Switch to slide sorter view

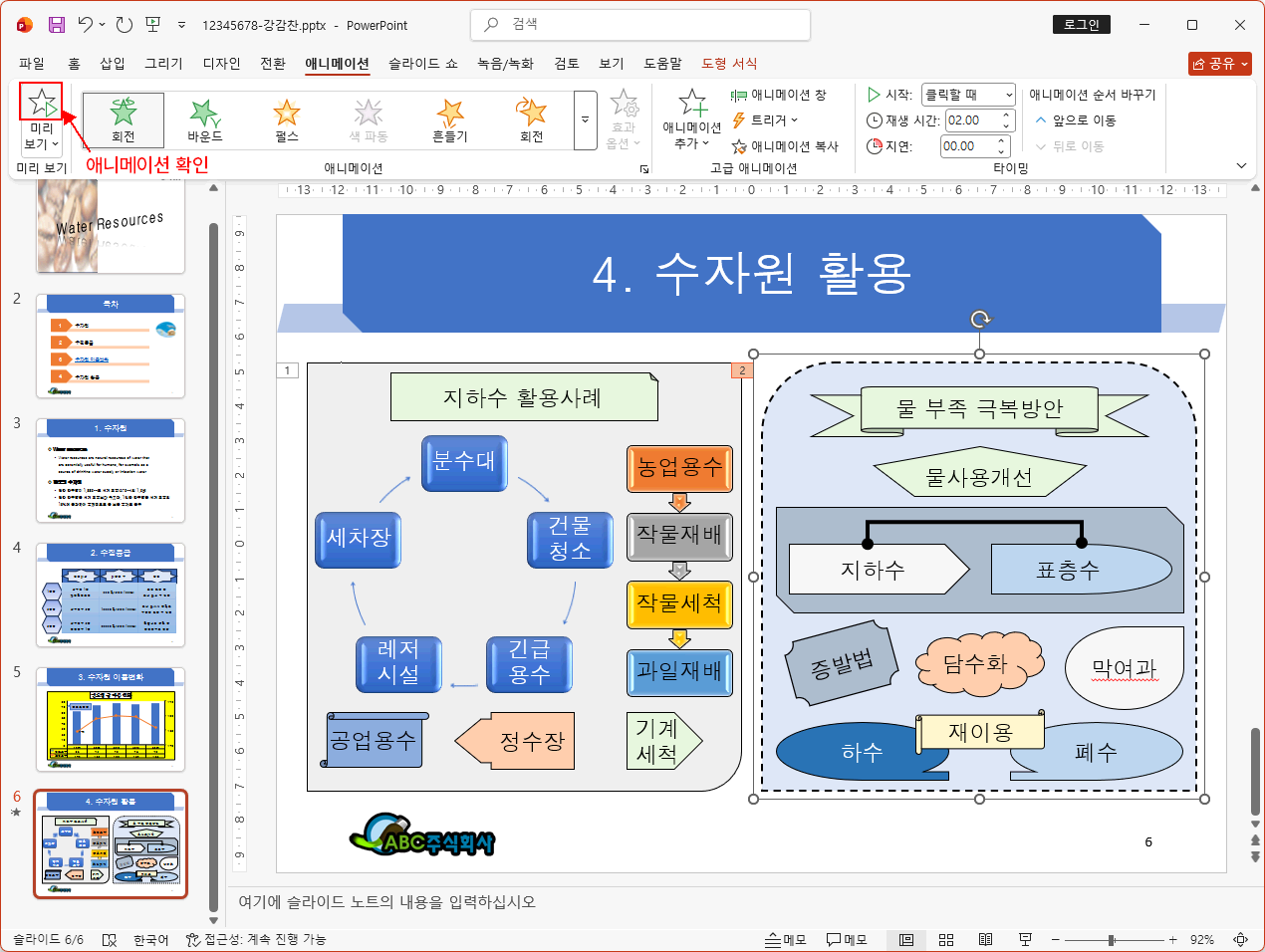click(946, 939)
